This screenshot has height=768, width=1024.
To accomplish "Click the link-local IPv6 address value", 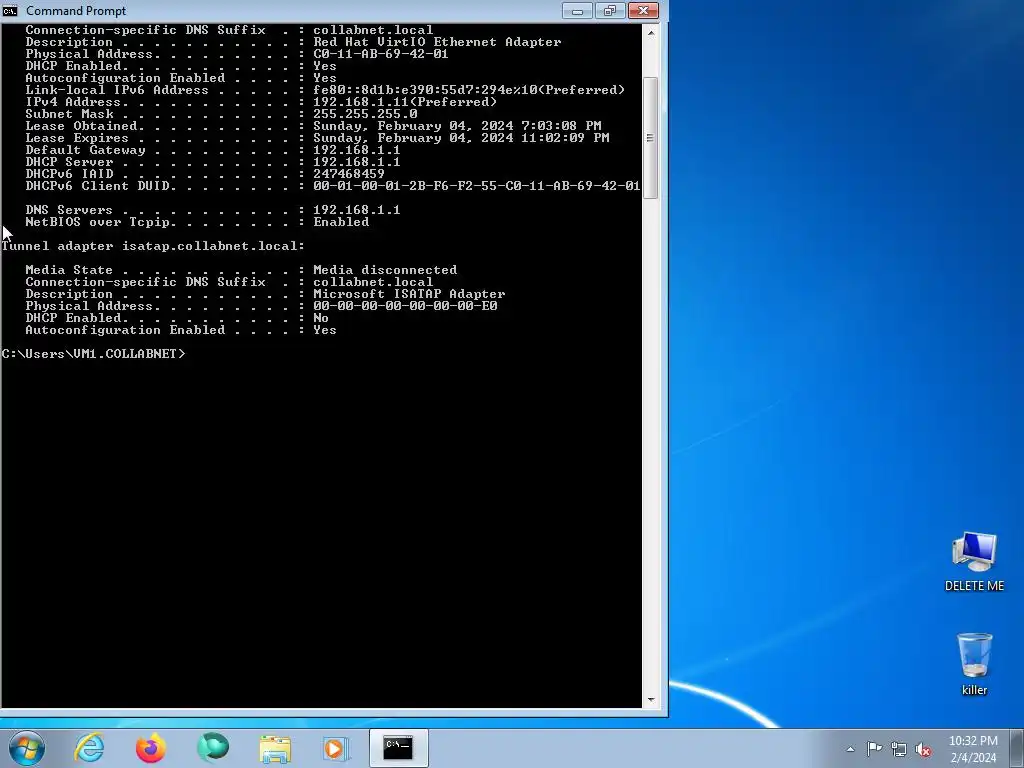I will click(x=469, y=89).
